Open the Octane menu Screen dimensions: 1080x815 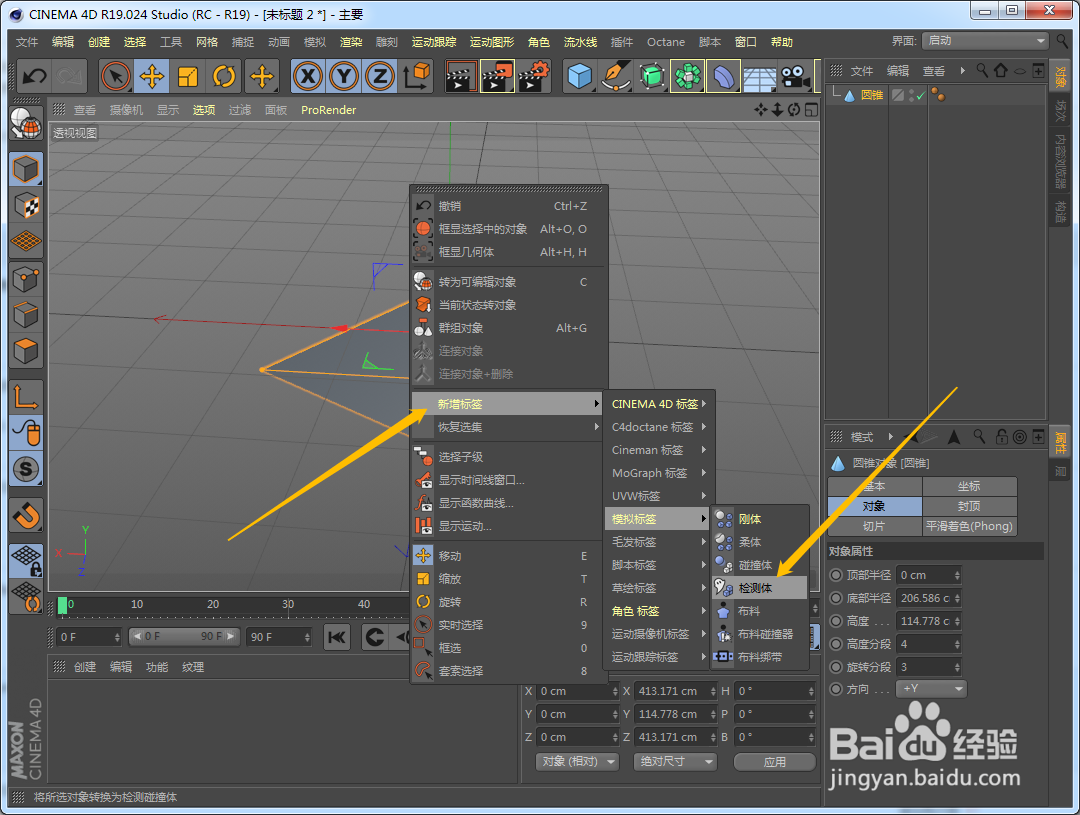(665, 42)
